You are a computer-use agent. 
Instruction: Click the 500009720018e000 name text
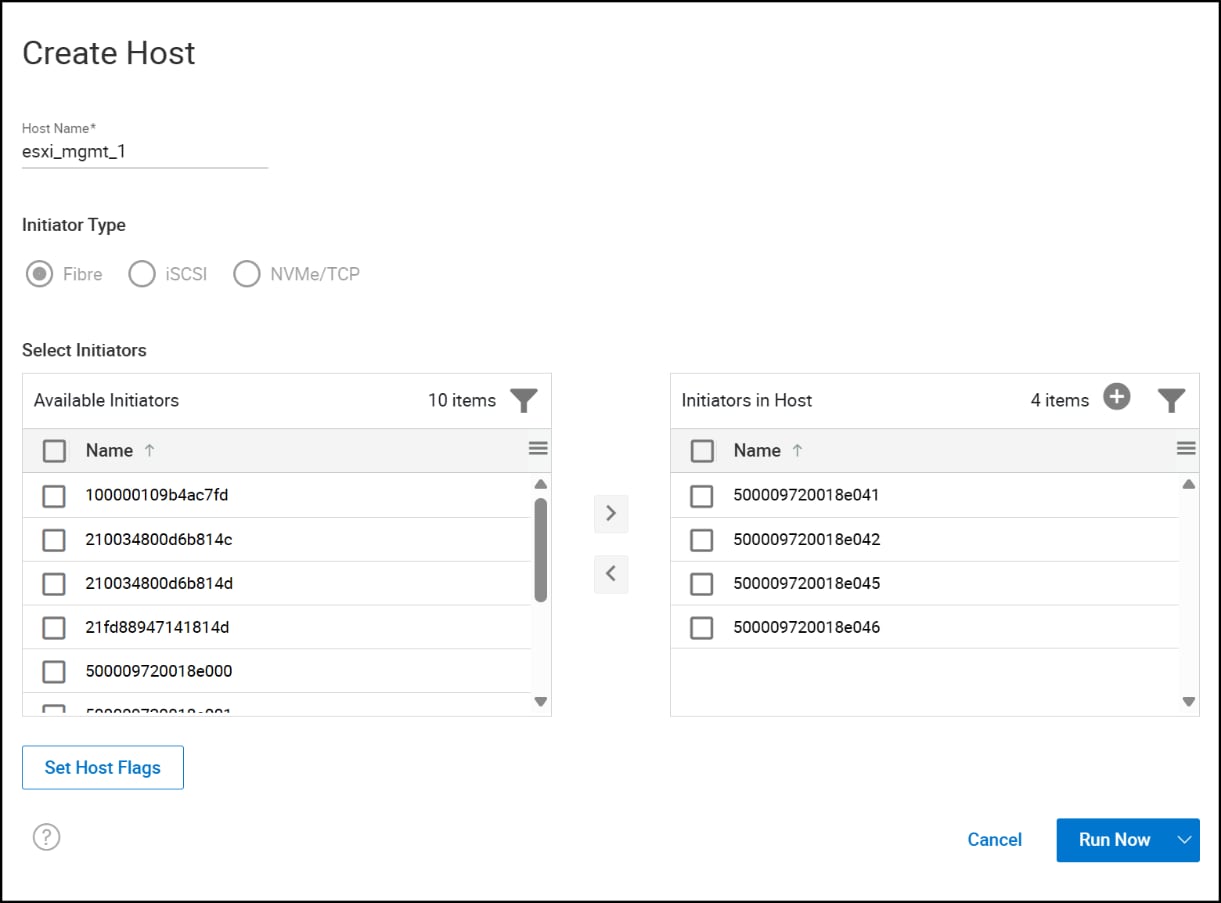pyautogui.click(x=159, y=671)
